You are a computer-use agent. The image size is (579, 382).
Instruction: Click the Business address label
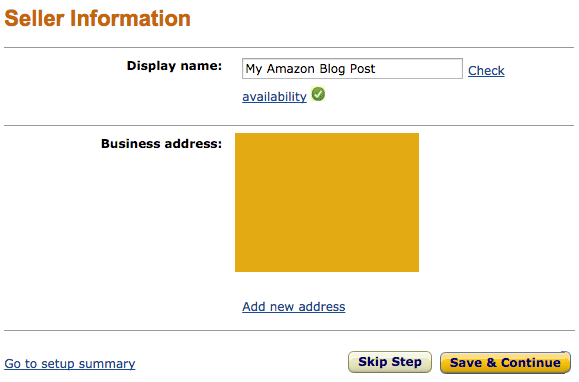162,144
